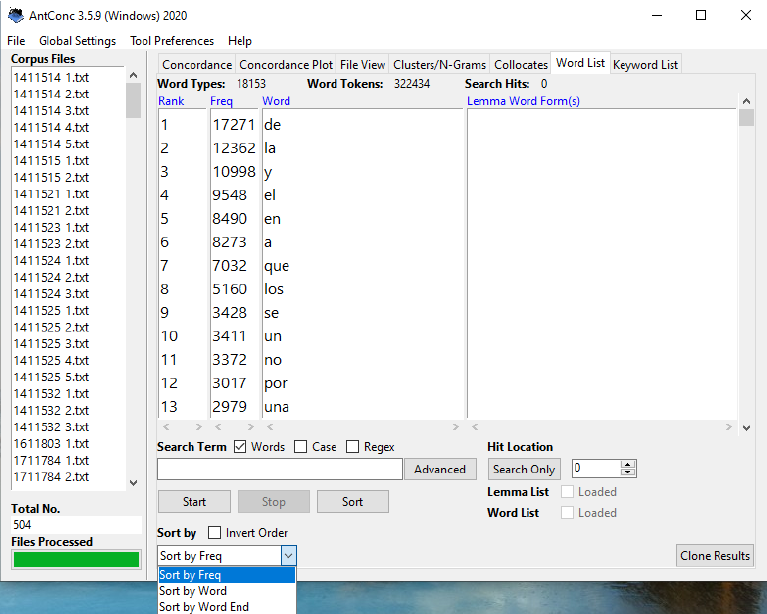Click the AntConc app icon in title bar
This screenshot has width=767, height=614.
click(x=17, y=16)
